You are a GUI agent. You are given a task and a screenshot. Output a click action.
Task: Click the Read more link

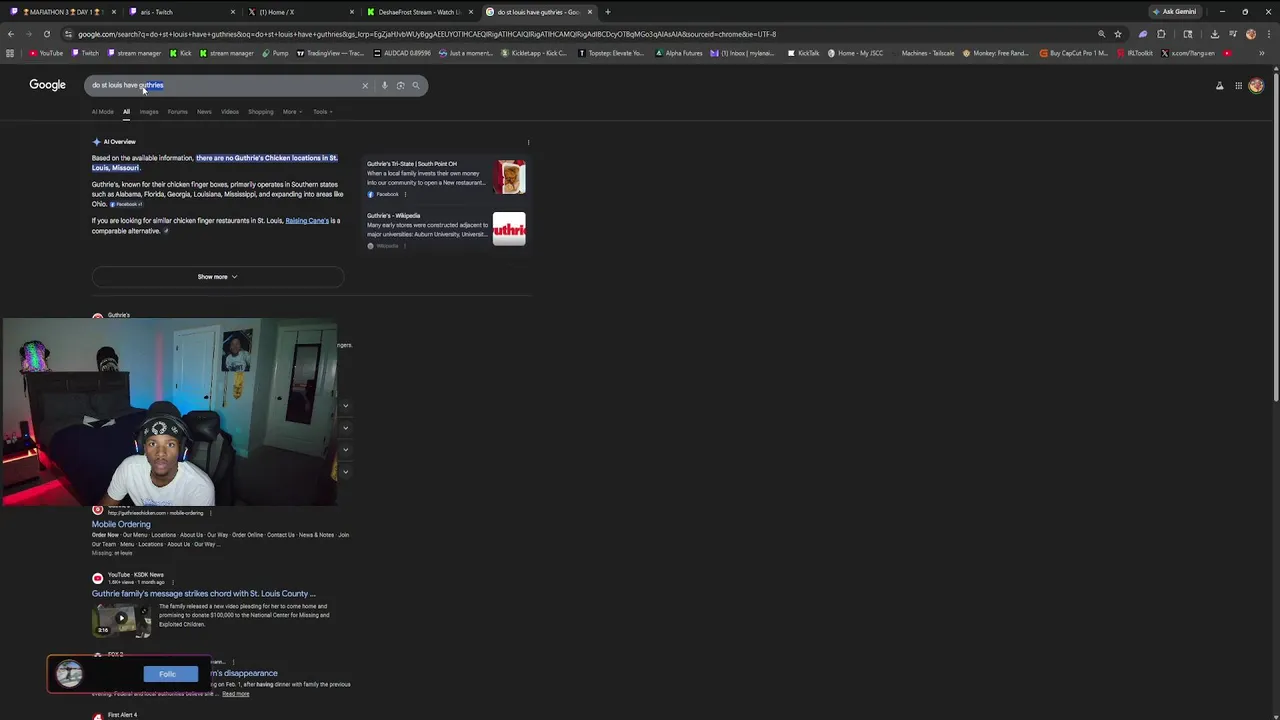(236, 694)
